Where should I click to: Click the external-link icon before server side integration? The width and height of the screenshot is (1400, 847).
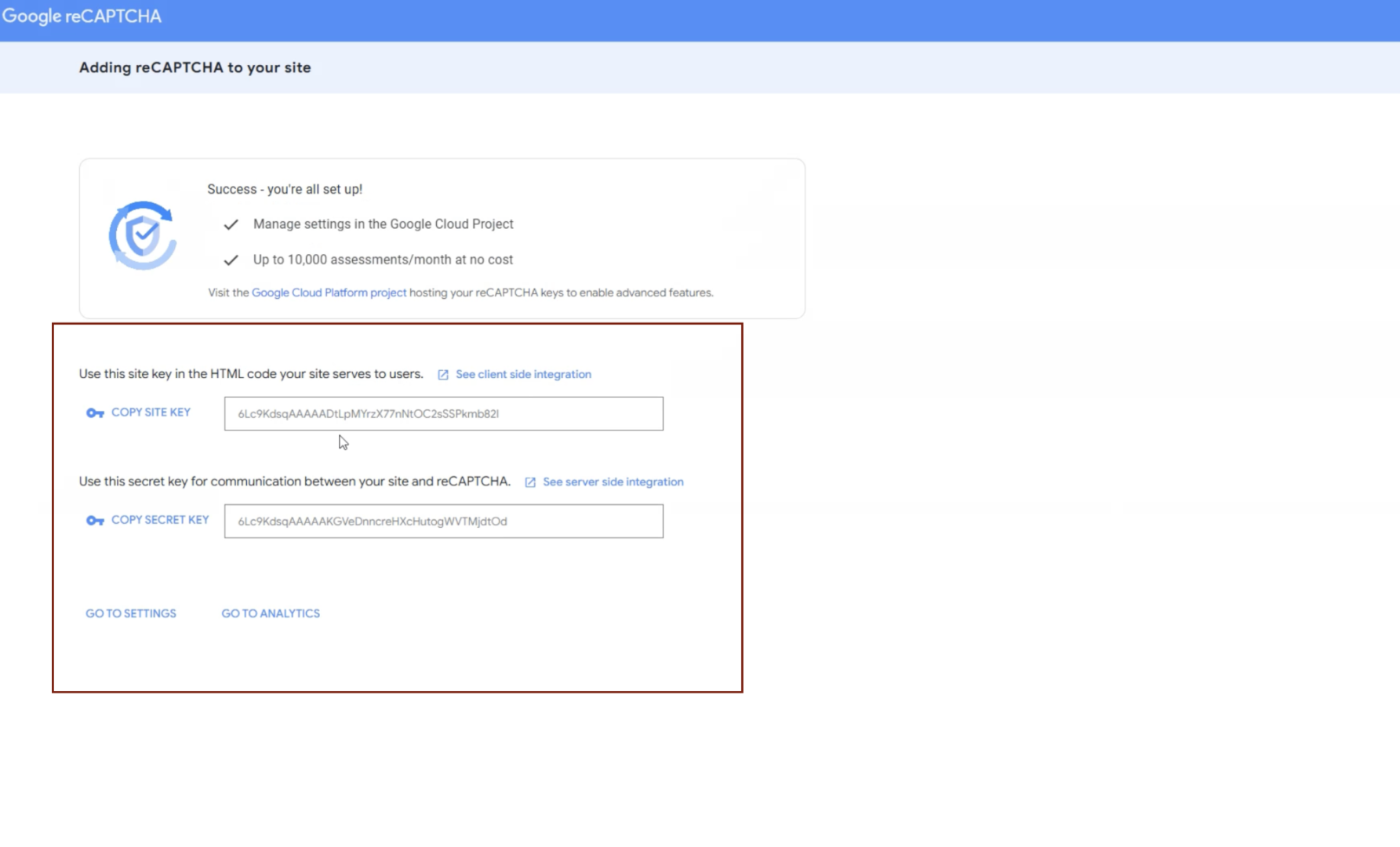pos(530,482)
